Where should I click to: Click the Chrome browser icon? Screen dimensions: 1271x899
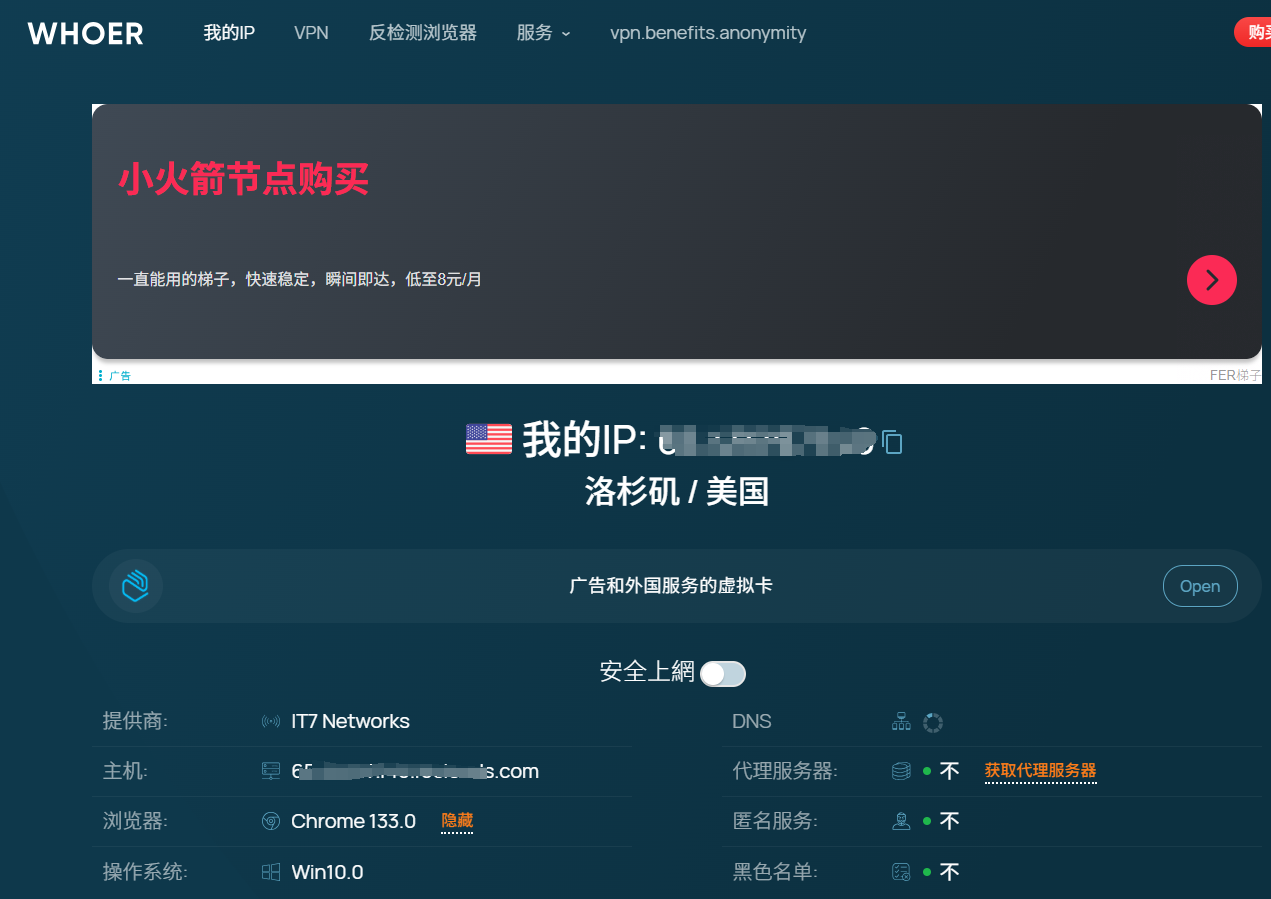[271, 822]
